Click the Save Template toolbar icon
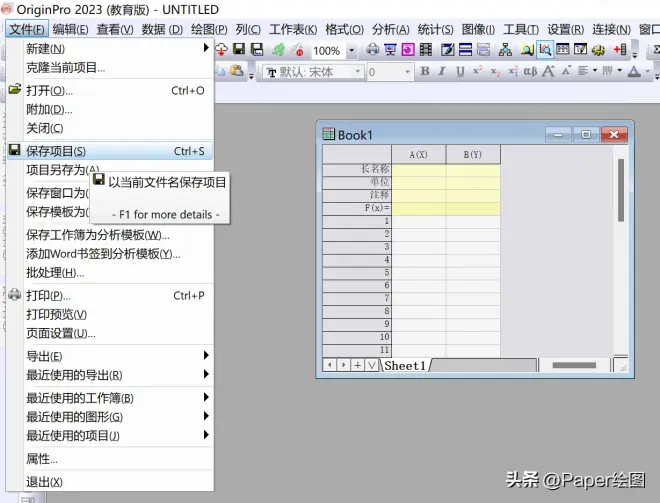The width and height of the screenshot is (660, 503). pos(257,49)
